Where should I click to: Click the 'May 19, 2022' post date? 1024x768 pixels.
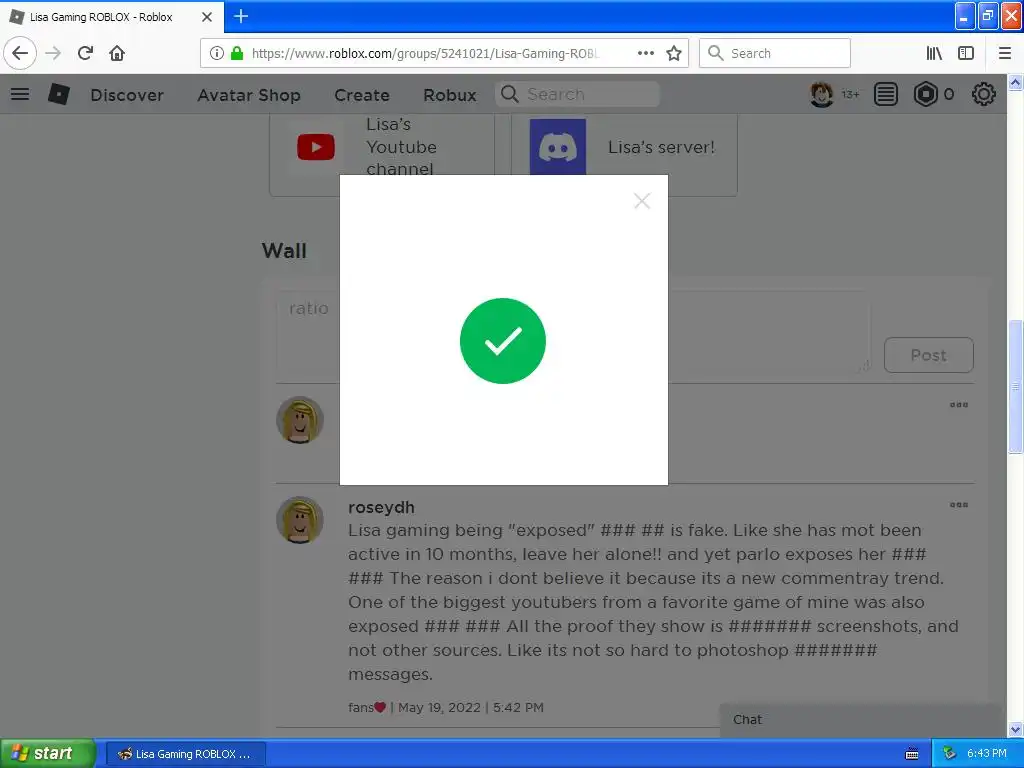click(x=439, y=707)
